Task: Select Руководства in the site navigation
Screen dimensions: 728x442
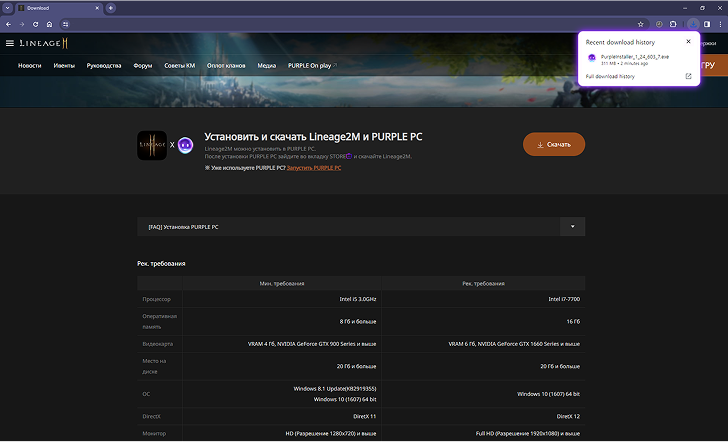Action: 104,66
